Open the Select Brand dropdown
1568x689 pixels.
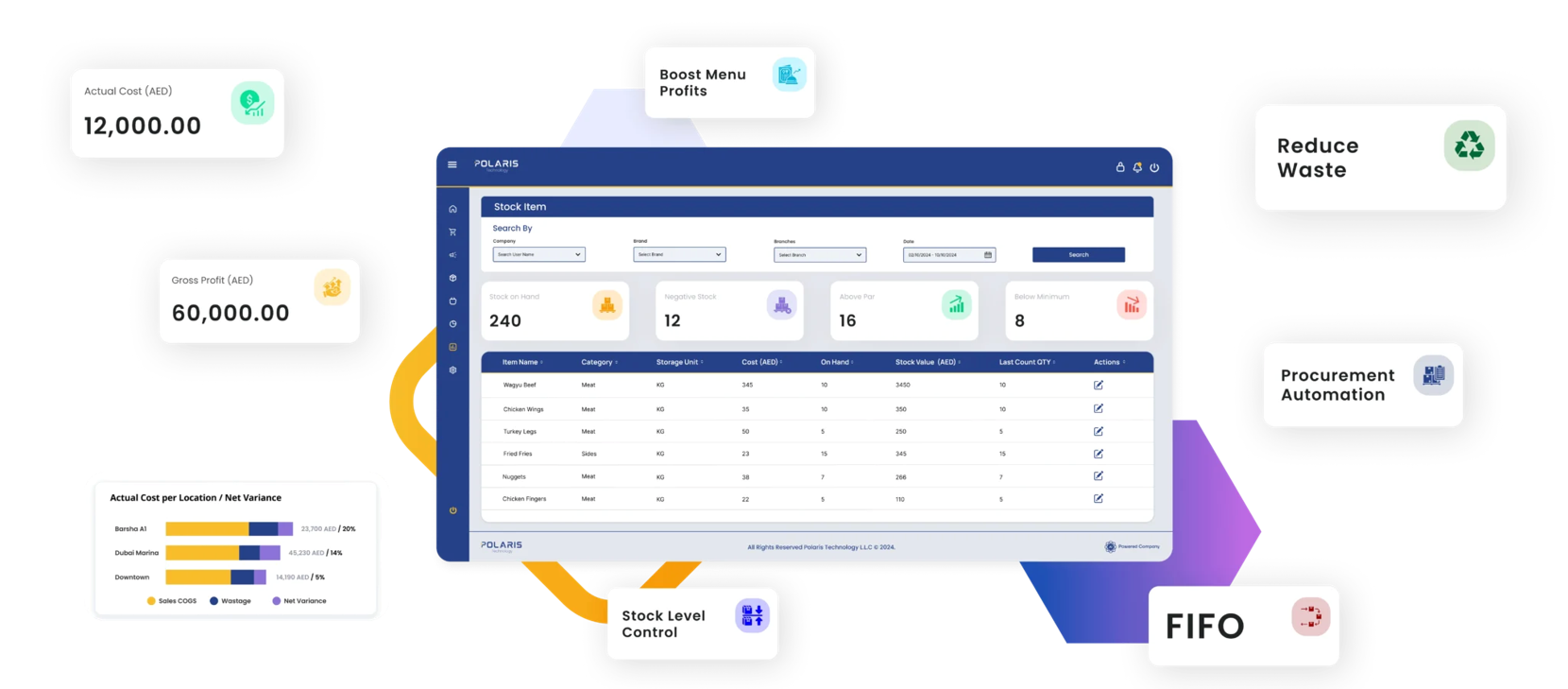pos(679,254)
